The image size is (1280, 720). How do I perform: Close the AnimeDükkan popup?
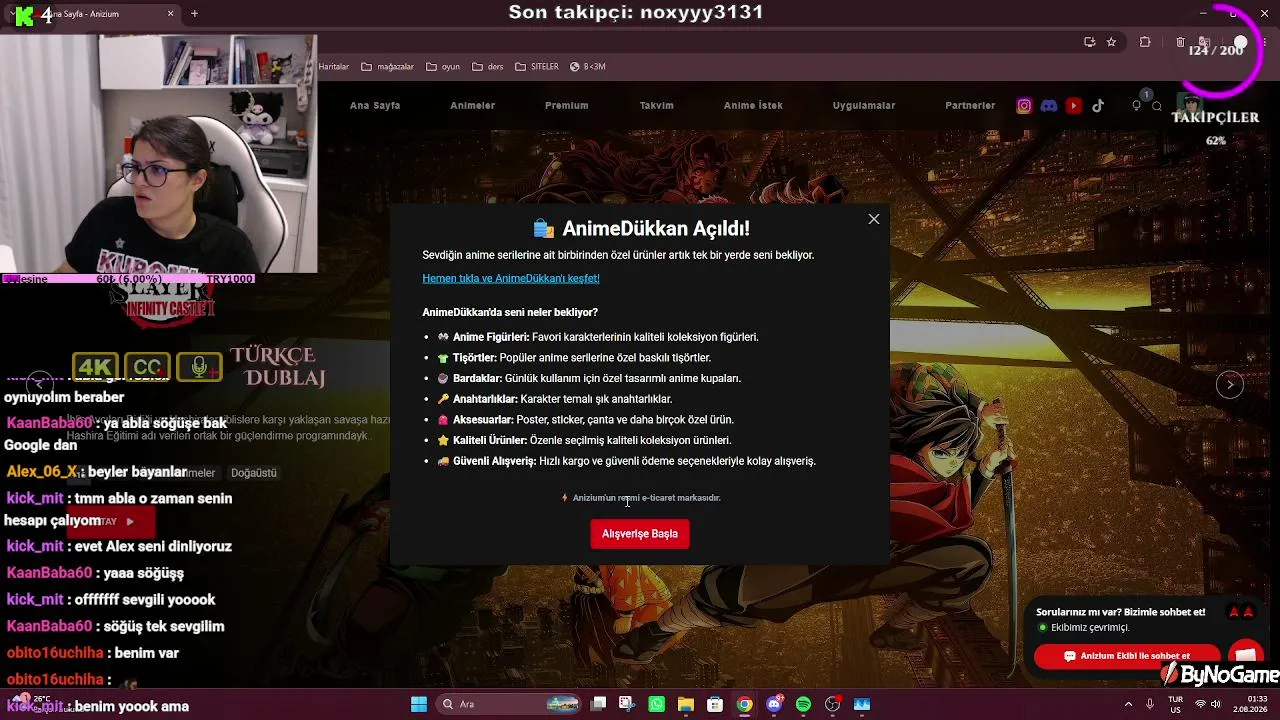(874, 219)
